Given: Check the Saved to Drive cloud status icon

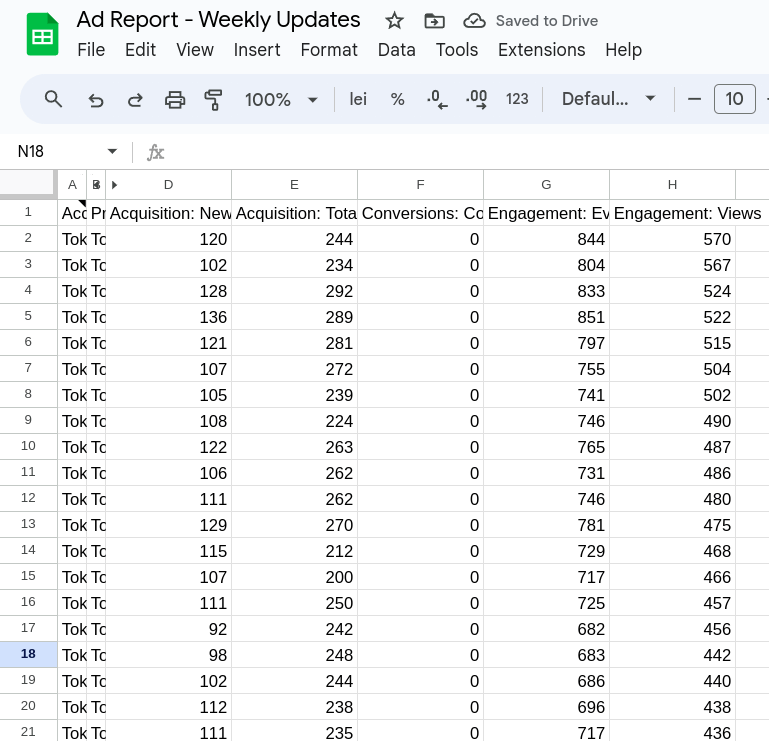Looking at the screenshot, I should coord(474,21).
